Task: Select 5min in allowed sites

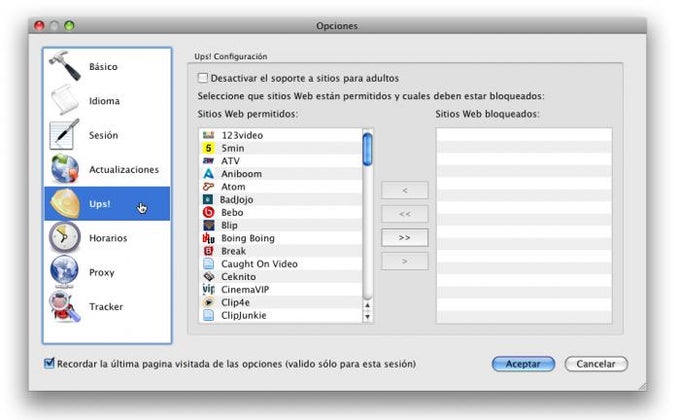Action: click(281, 148)
